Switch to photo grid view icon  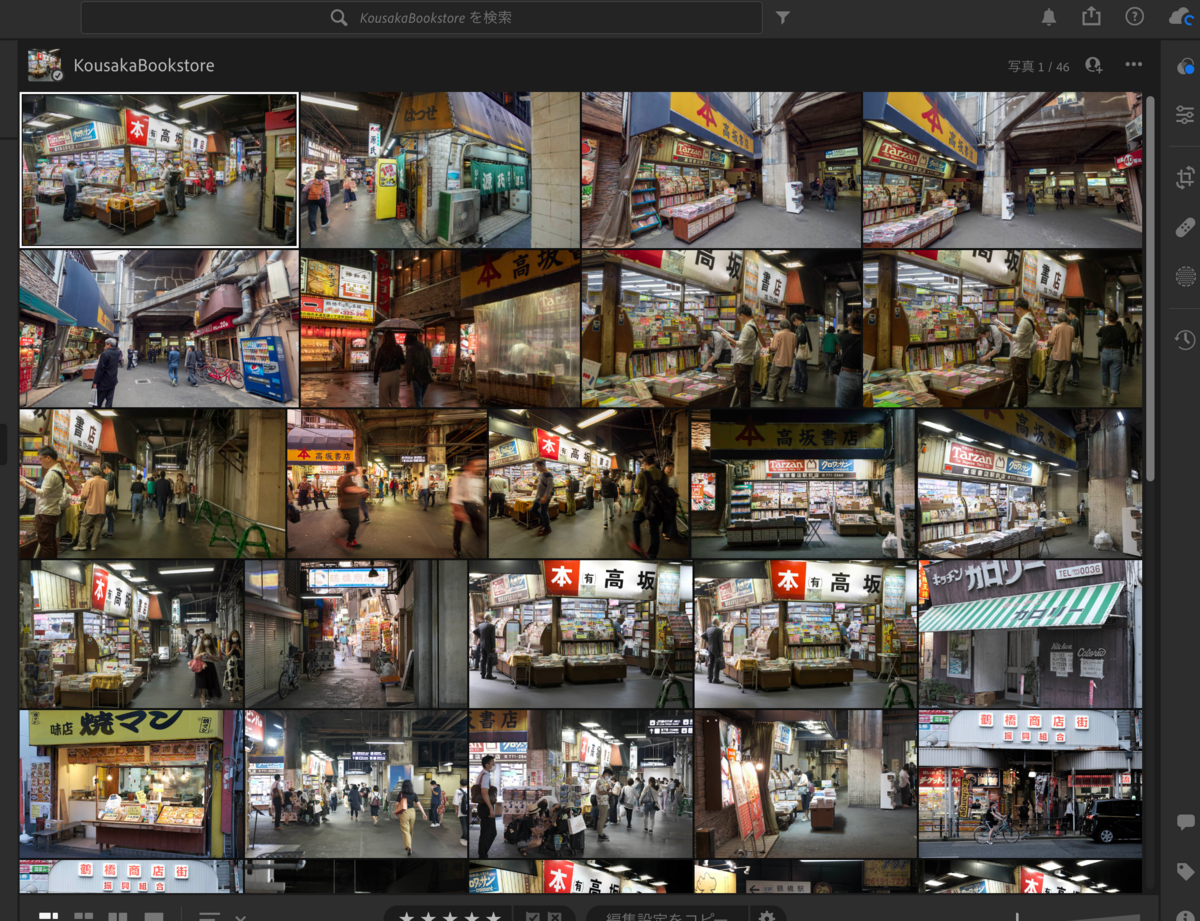pos(48,916)
